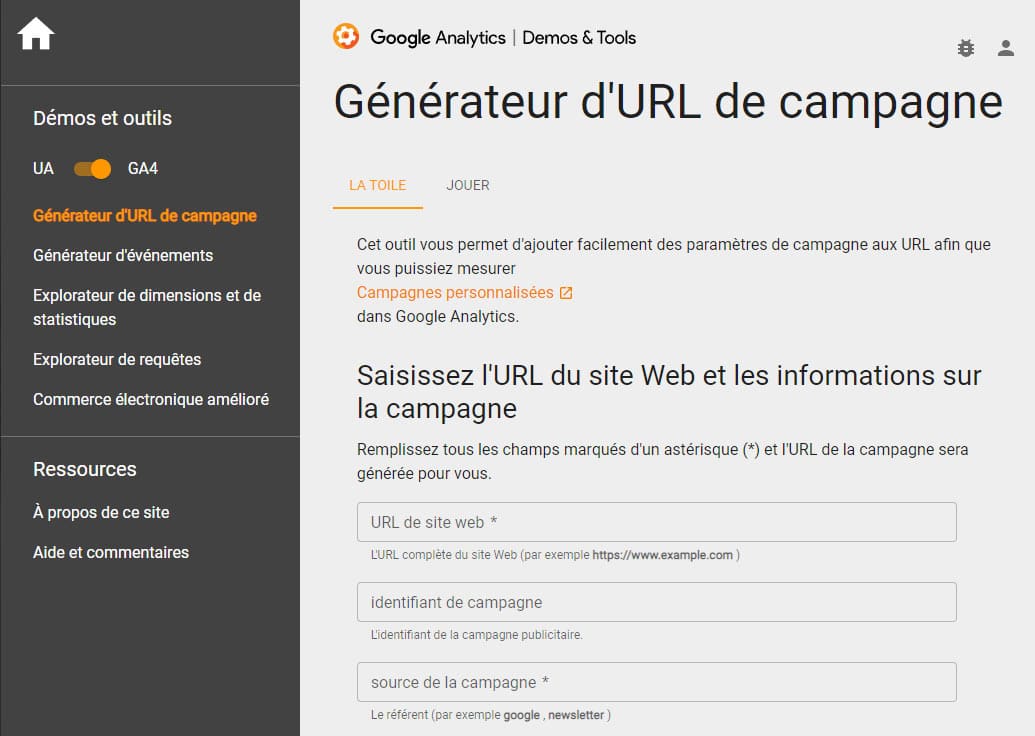Select the source de la campagne field
The height and width of the screenshot is (736, 1035).
(656, 682)
